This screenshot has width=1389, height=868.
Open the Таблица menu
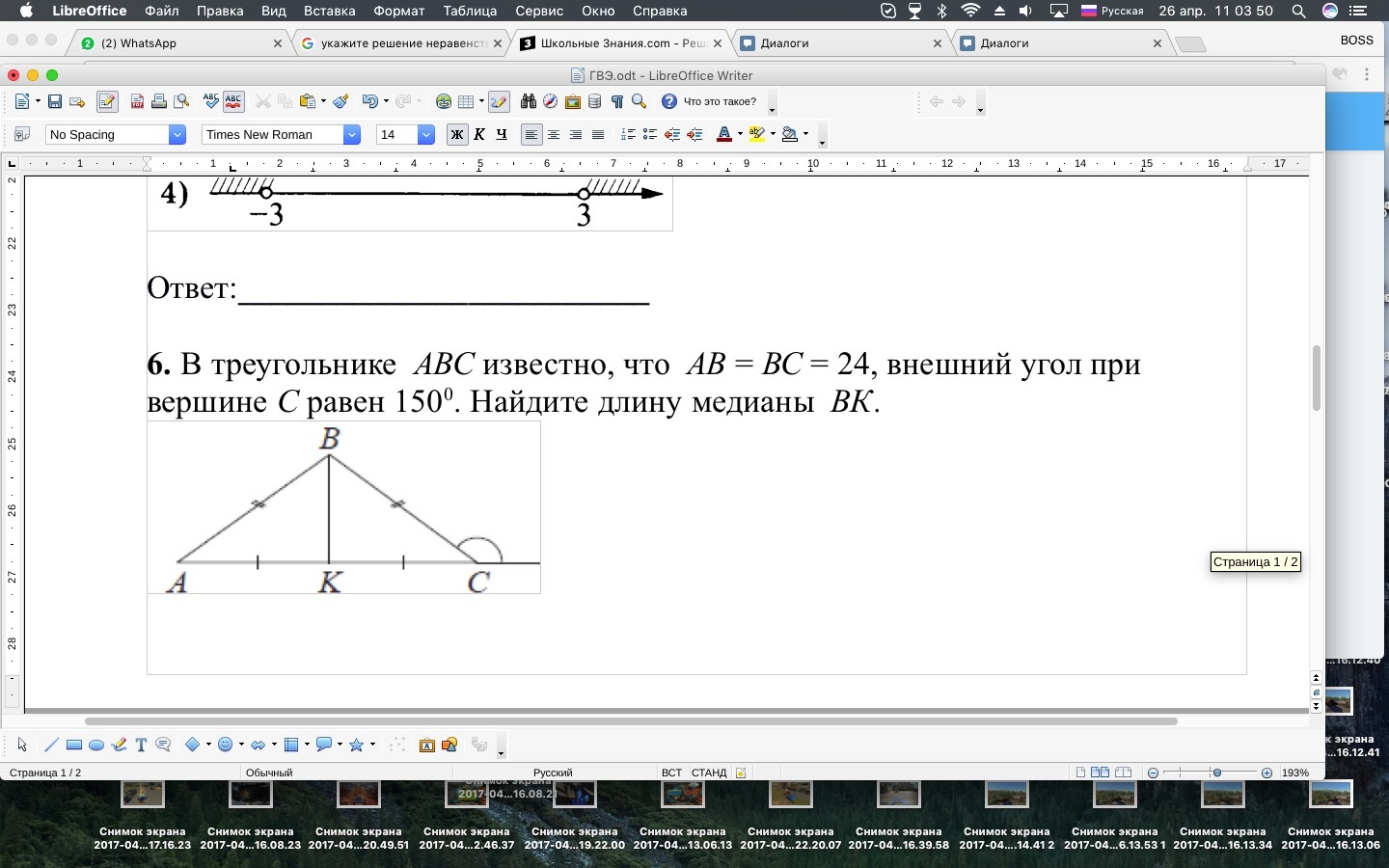tap(470, 11)
